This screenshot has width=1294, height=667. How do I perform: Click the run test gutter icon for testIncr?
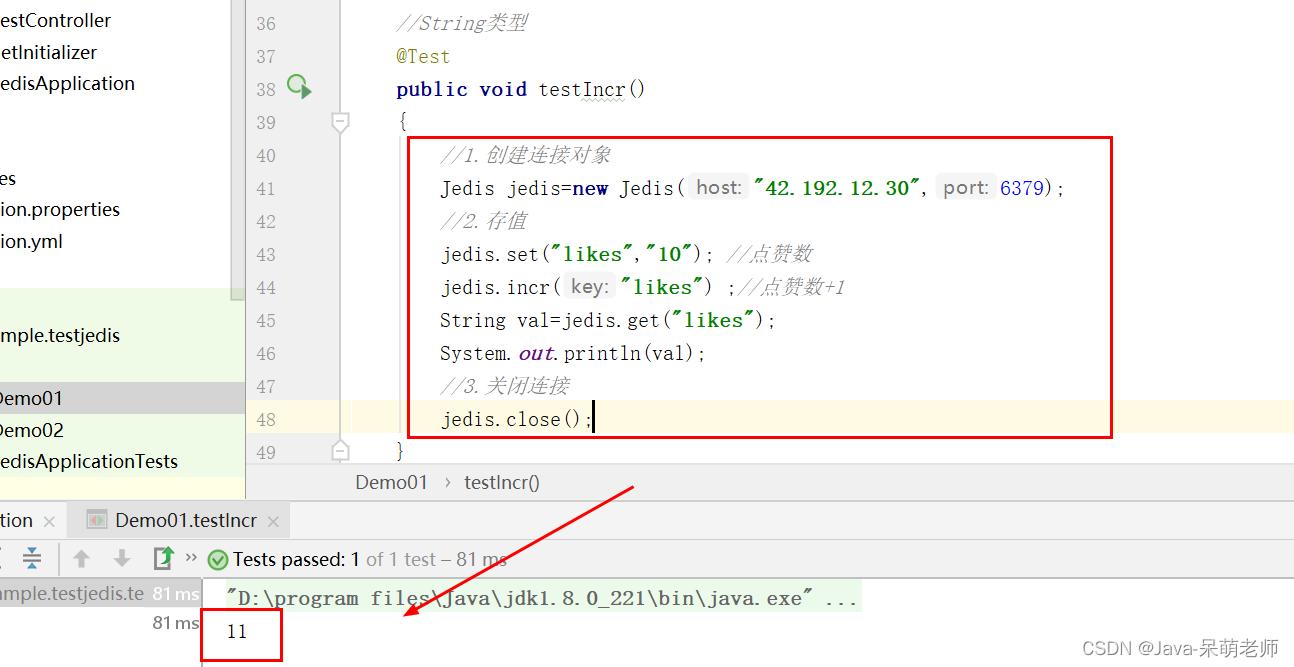pos(299,87)
